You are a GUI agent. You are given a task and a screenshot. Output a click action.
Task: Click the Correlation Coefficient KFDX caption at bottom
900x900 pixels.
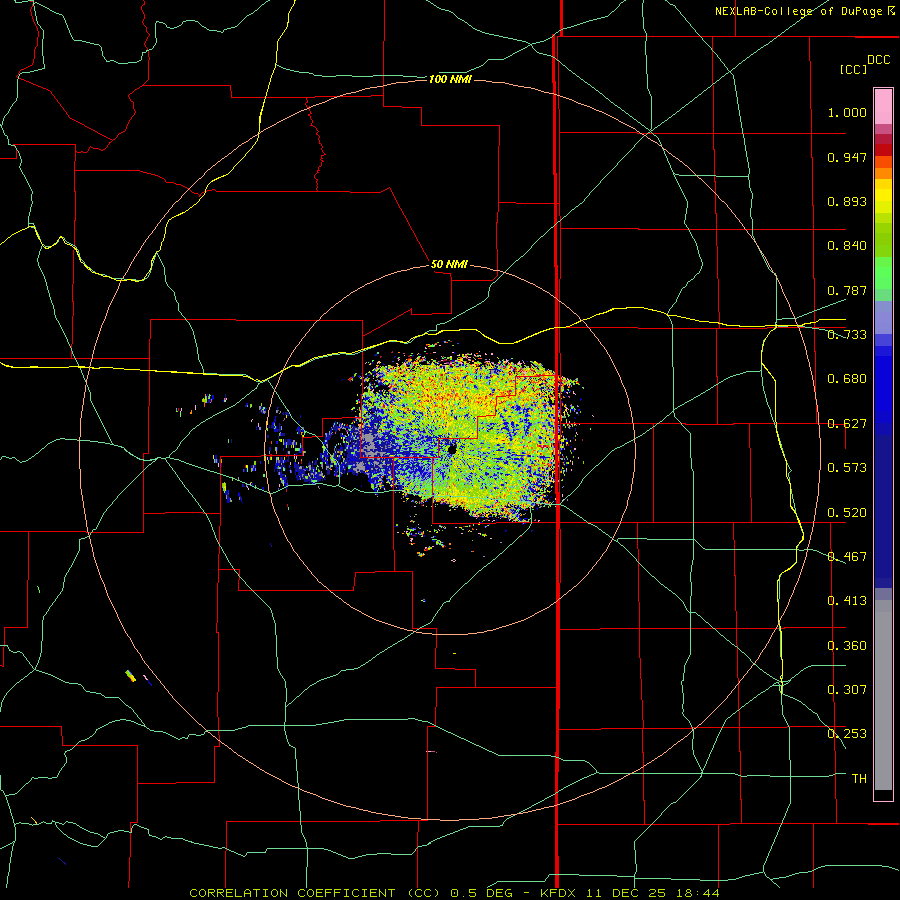454,893
